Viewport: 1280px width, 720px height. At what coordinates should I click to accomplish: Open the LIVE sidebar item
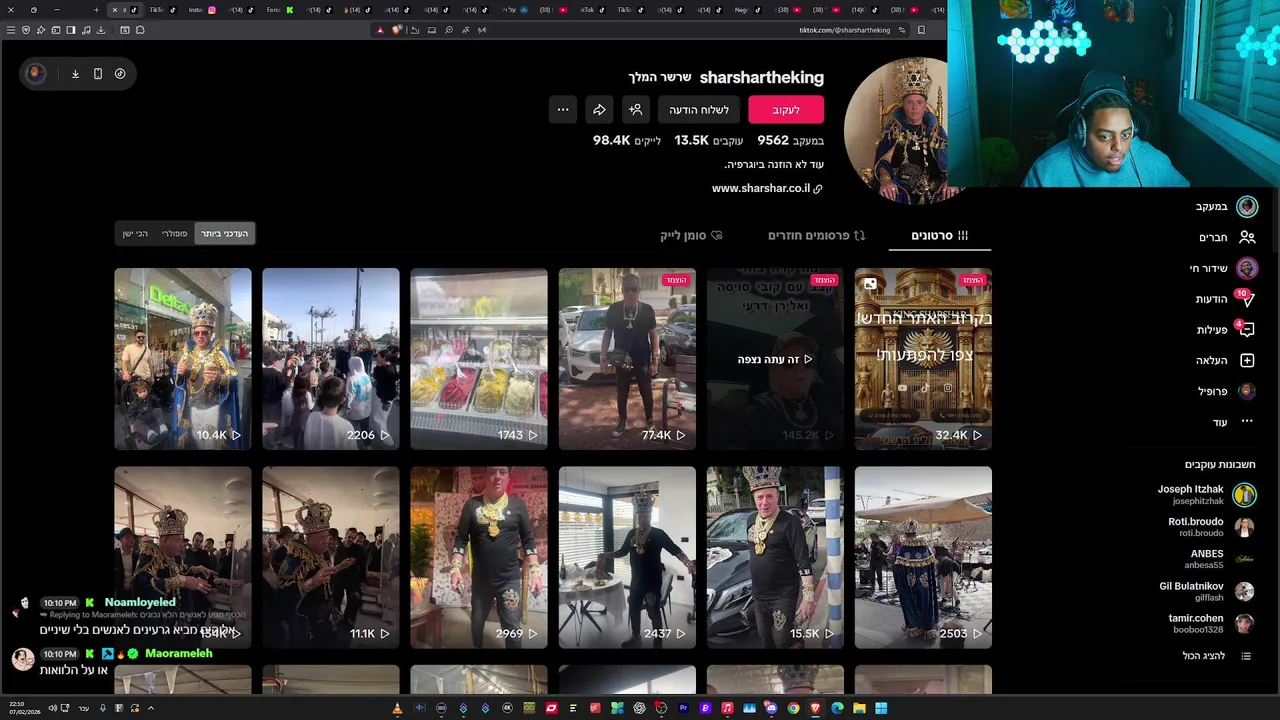point(1222,268)
